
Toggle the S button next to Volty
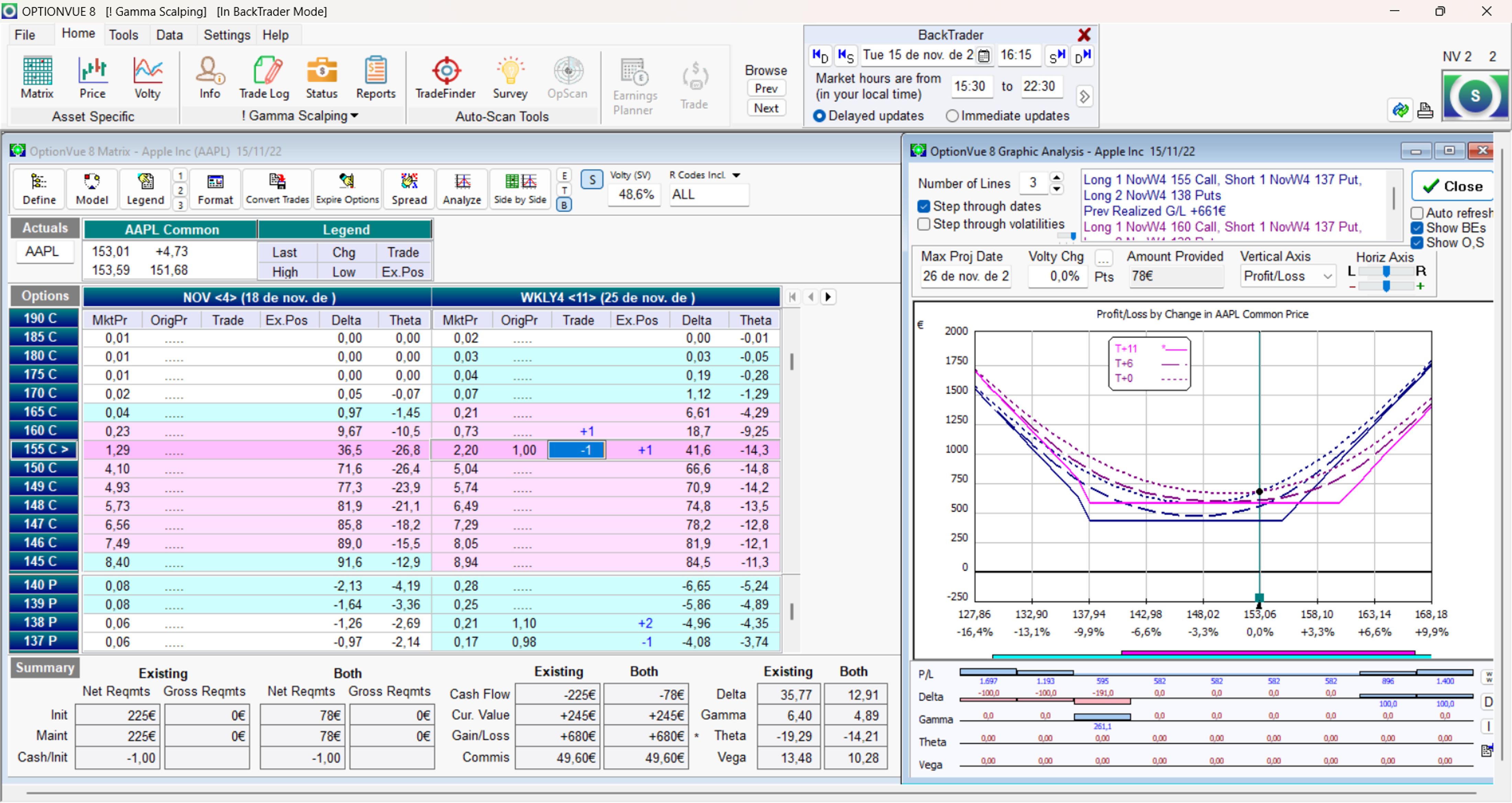point(592,180)
